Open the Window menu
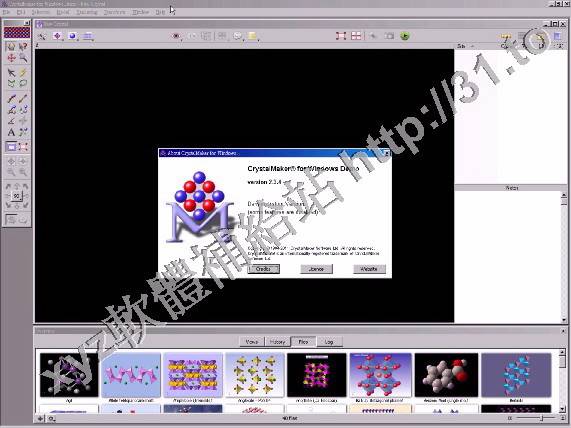 (141, 12)
